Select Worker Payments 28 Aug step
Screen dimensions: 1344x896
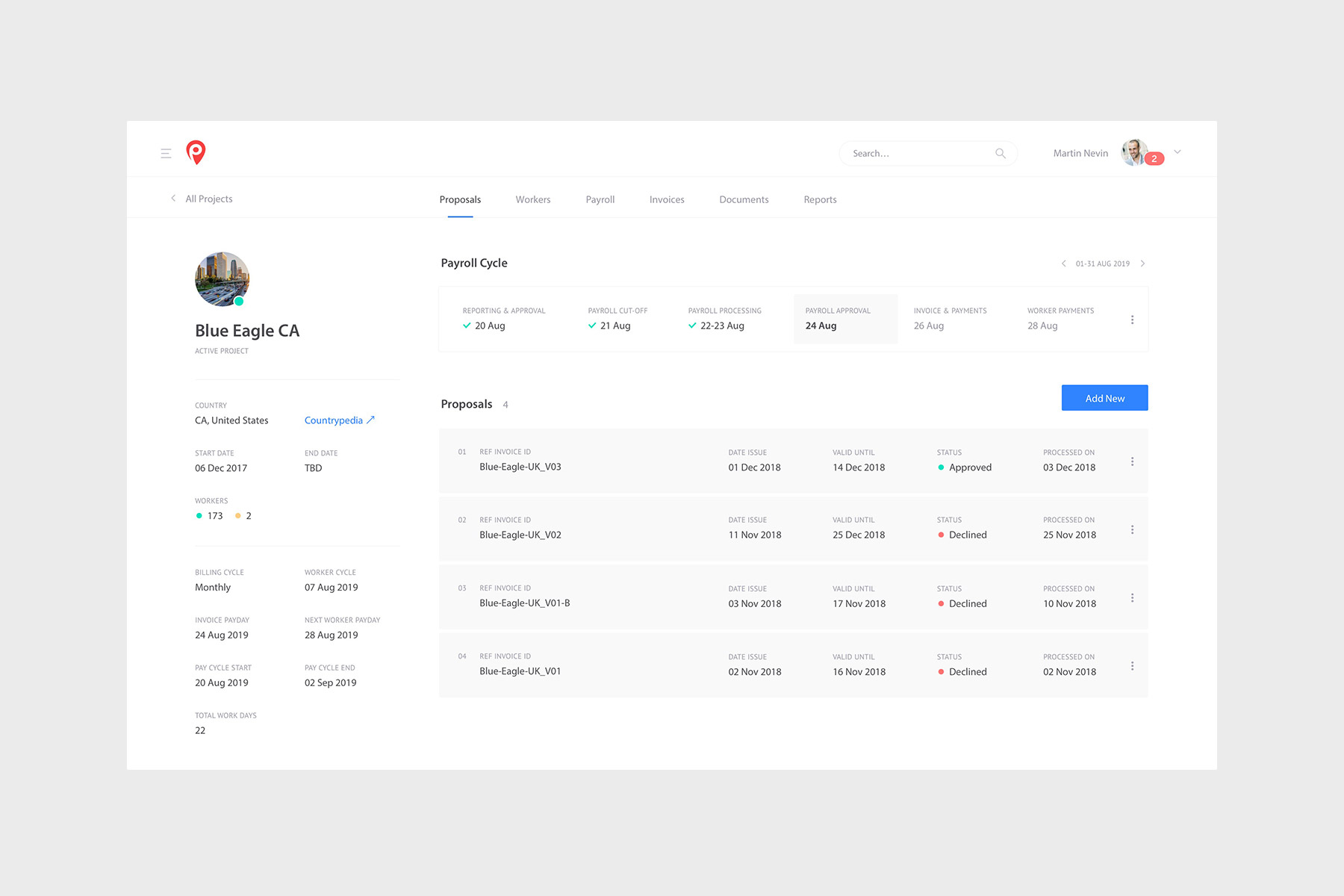pos(1060,319)
